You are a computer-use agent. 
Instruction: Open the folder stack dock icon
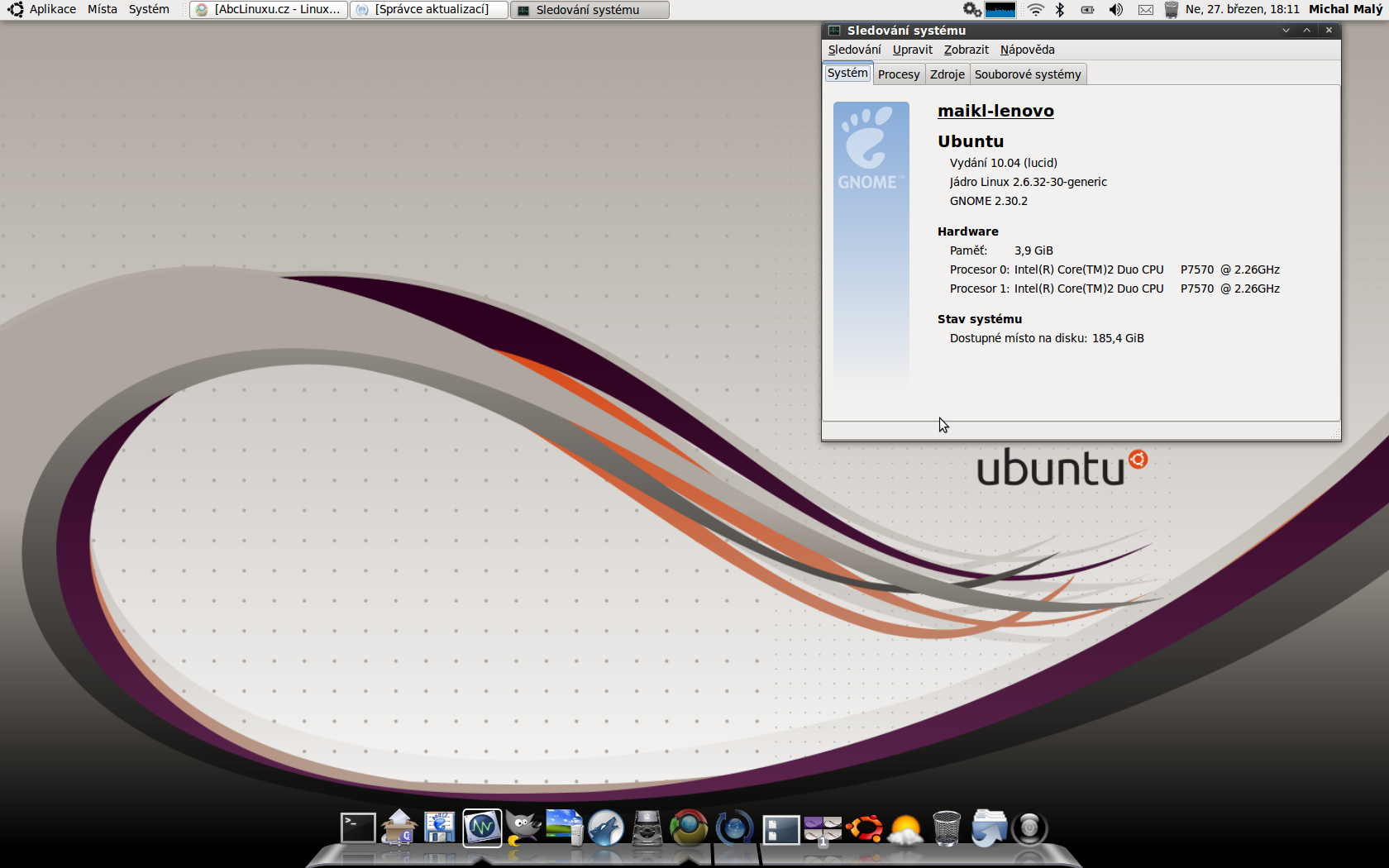click(989, 827)
